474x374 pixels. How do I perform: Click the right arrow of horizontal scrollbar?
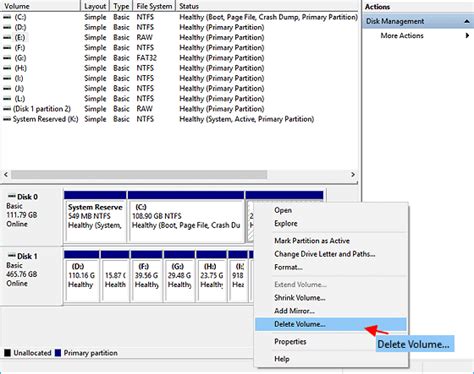click(353, 174)
